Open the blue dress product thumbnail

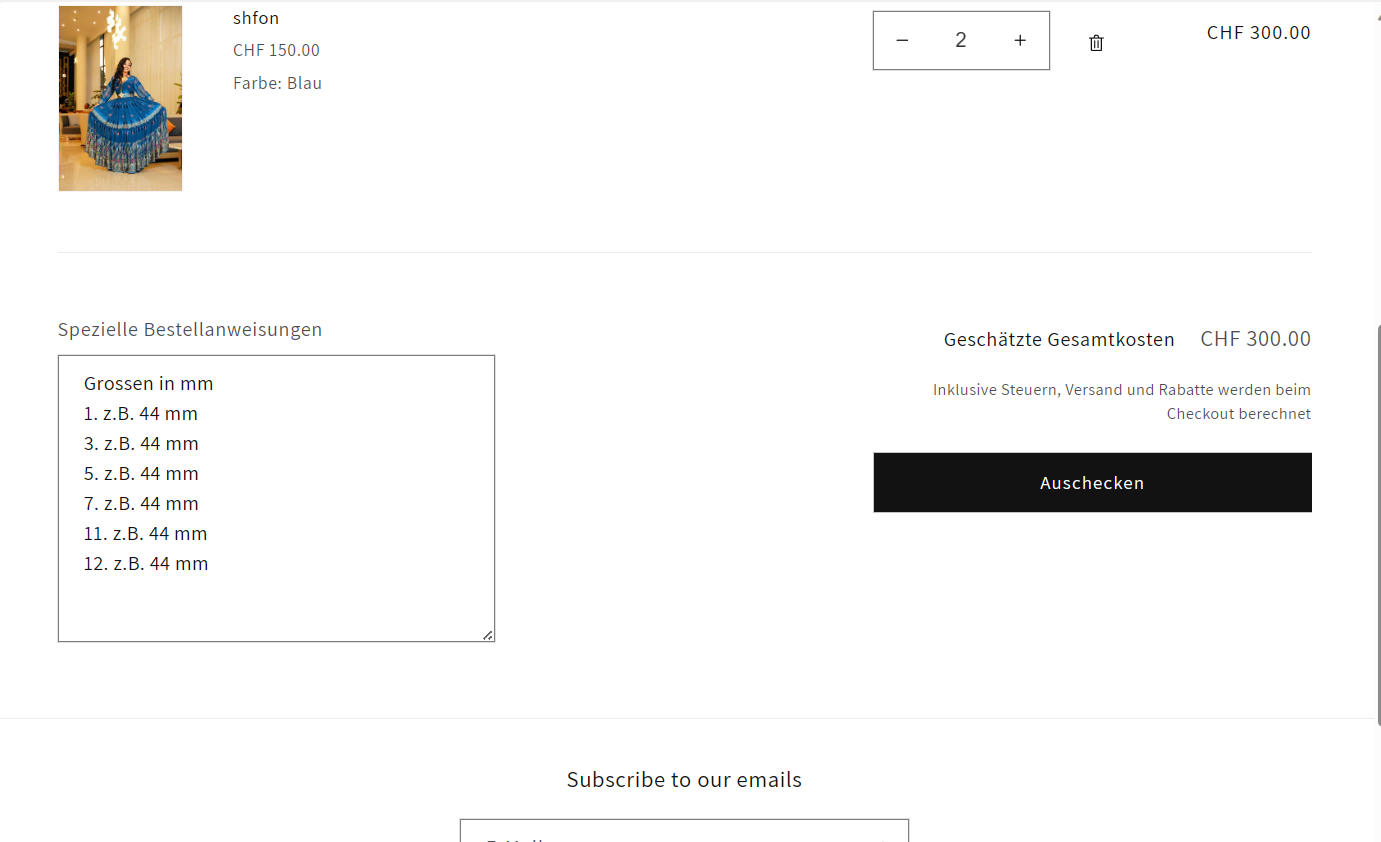pyautogui.click(x=120, y=98)
